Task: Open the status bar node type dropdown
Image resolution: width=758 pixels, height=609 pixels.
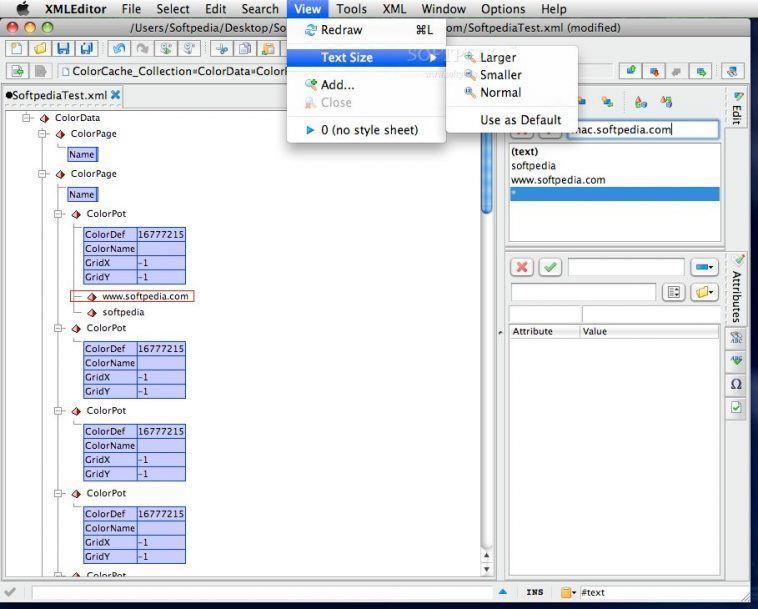Action: pyautogui.click(x=568, y=592)
